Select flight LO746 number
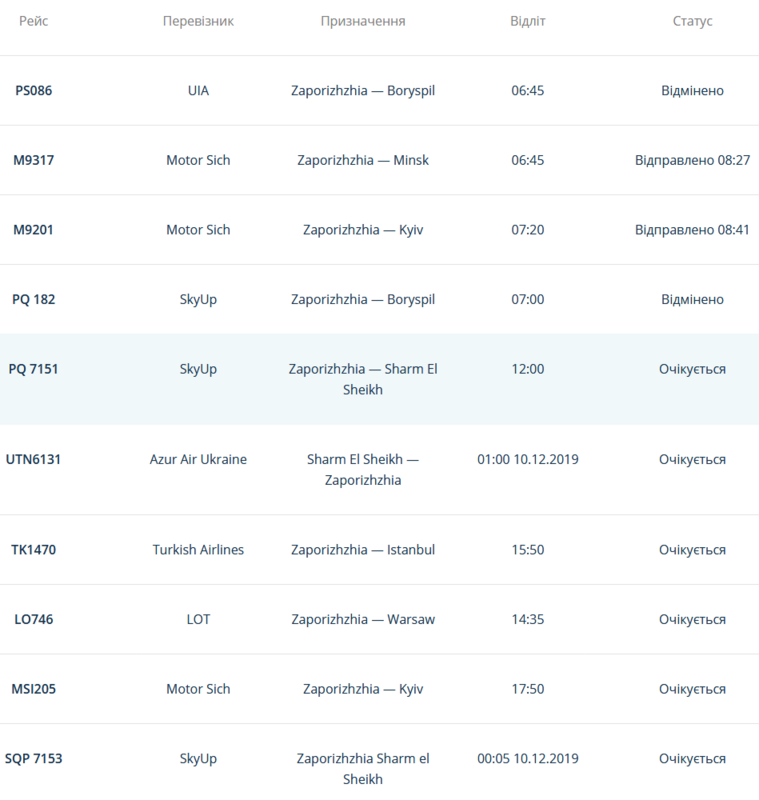 point(33,620)
